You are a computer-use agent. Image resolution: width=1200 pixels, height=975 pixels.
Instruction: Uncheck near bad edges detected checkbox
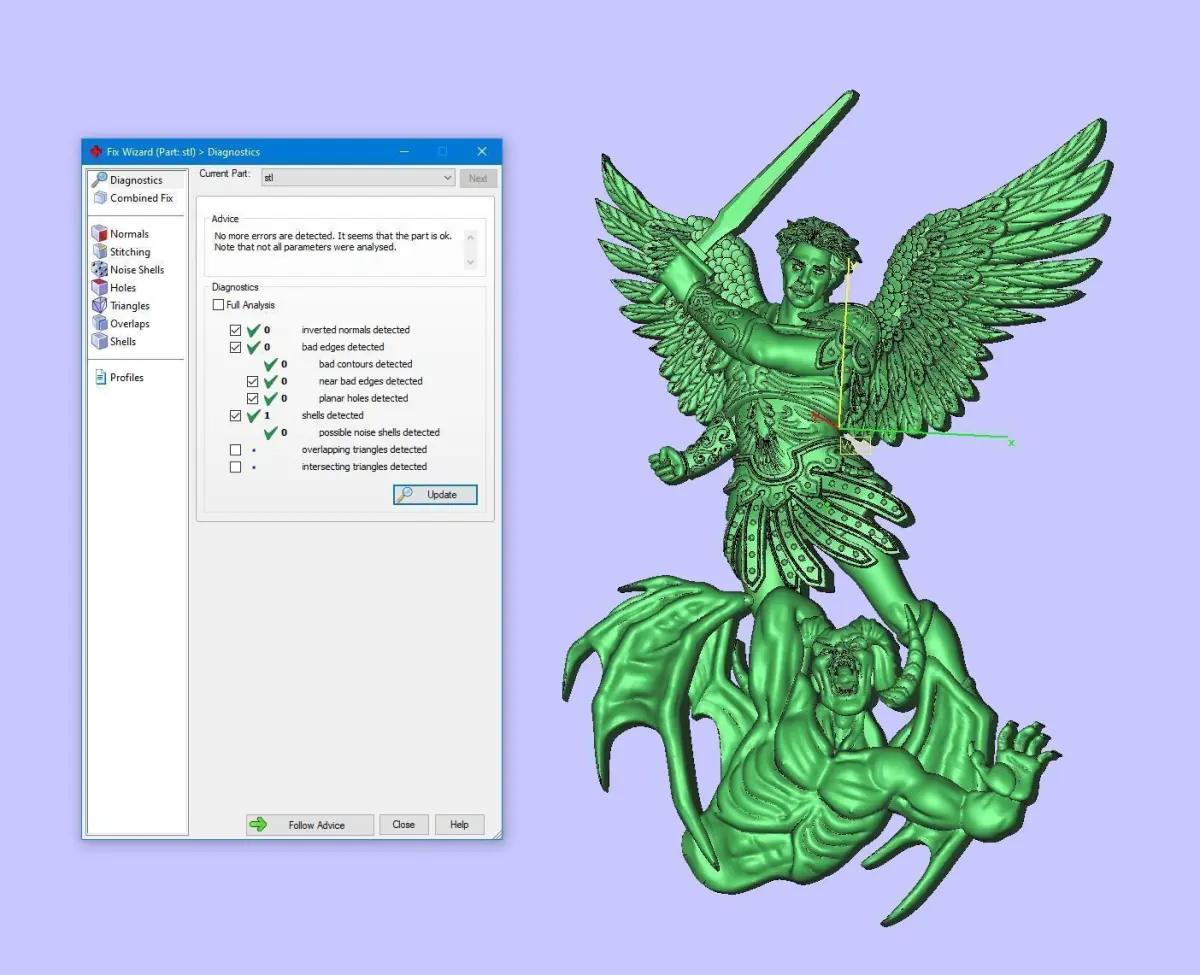click(253, 381)
